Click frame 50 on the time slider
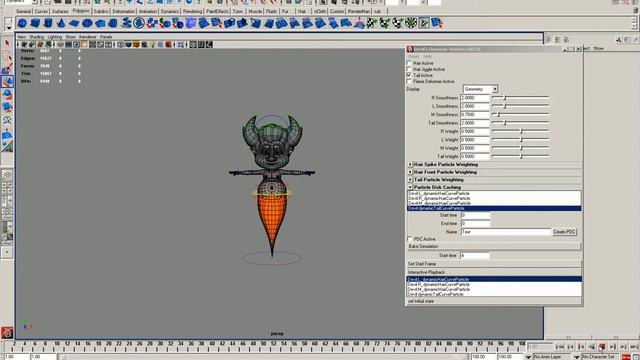 pyautogui.click(x=263, y=345)
